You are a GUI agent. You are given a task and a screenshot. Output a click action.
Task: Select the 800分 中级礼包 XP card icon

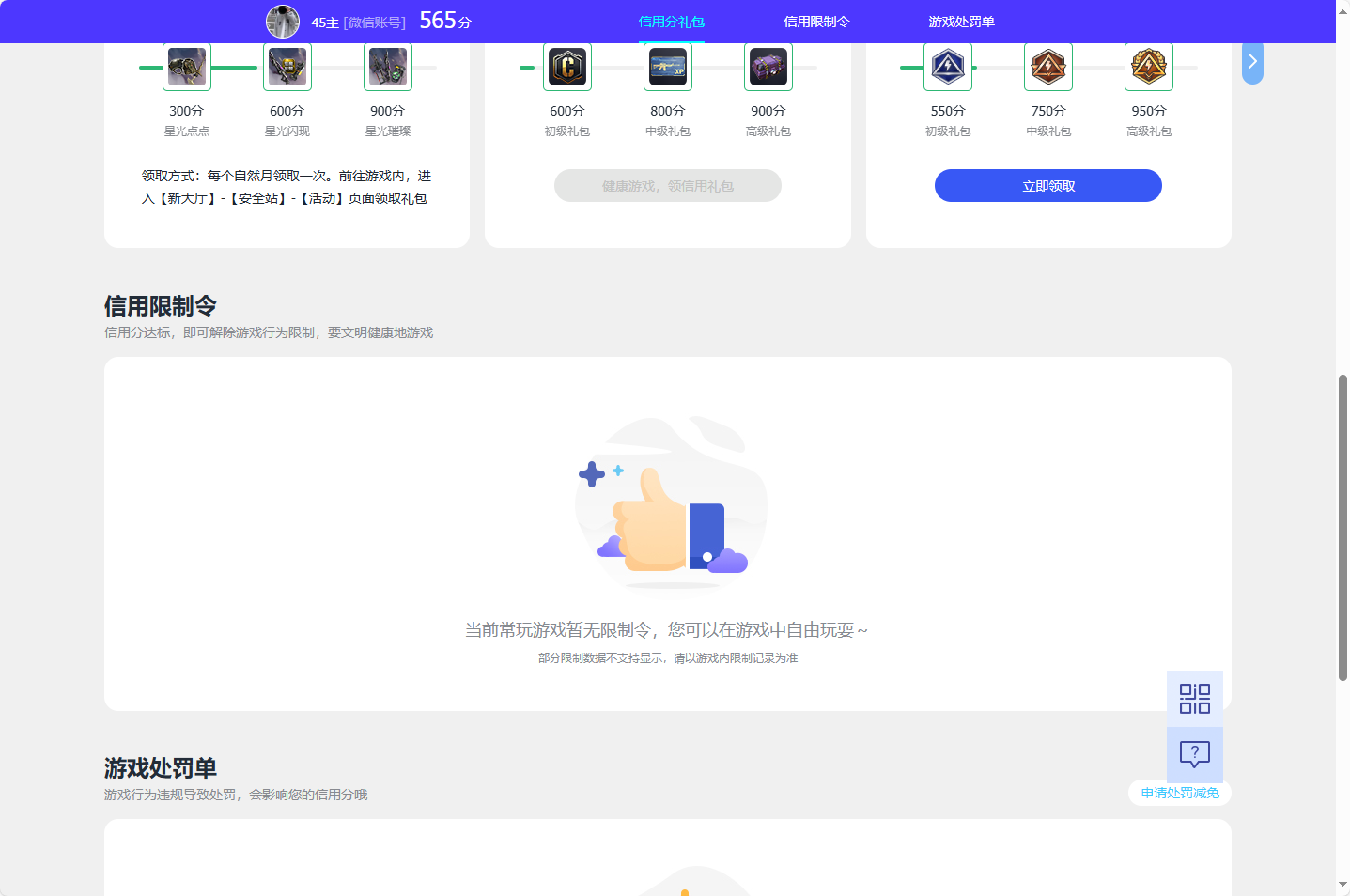tap(668, 67)
